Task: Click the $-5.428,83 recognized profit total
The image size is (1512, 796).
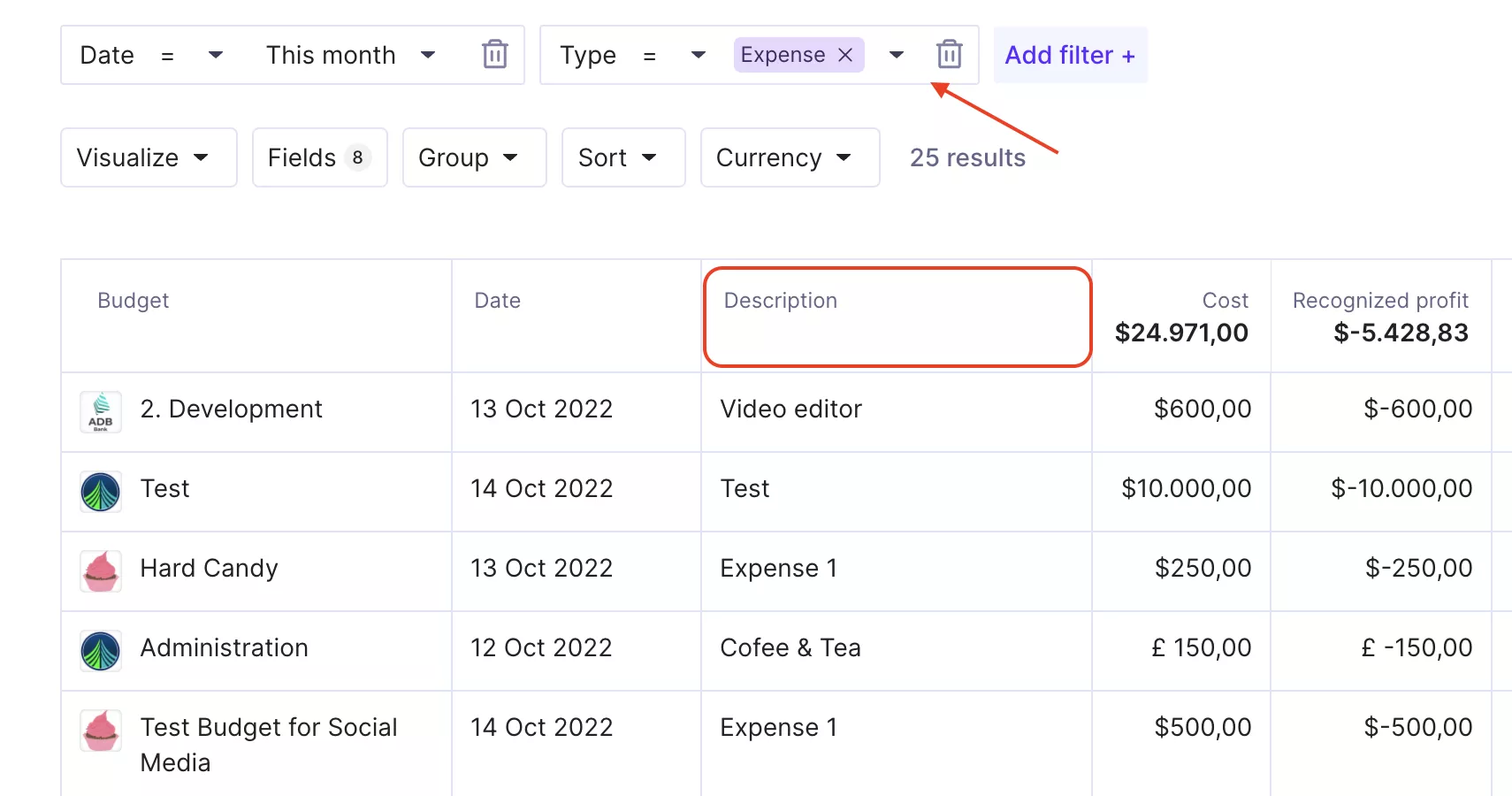Action: click(x=1401, y=333)
